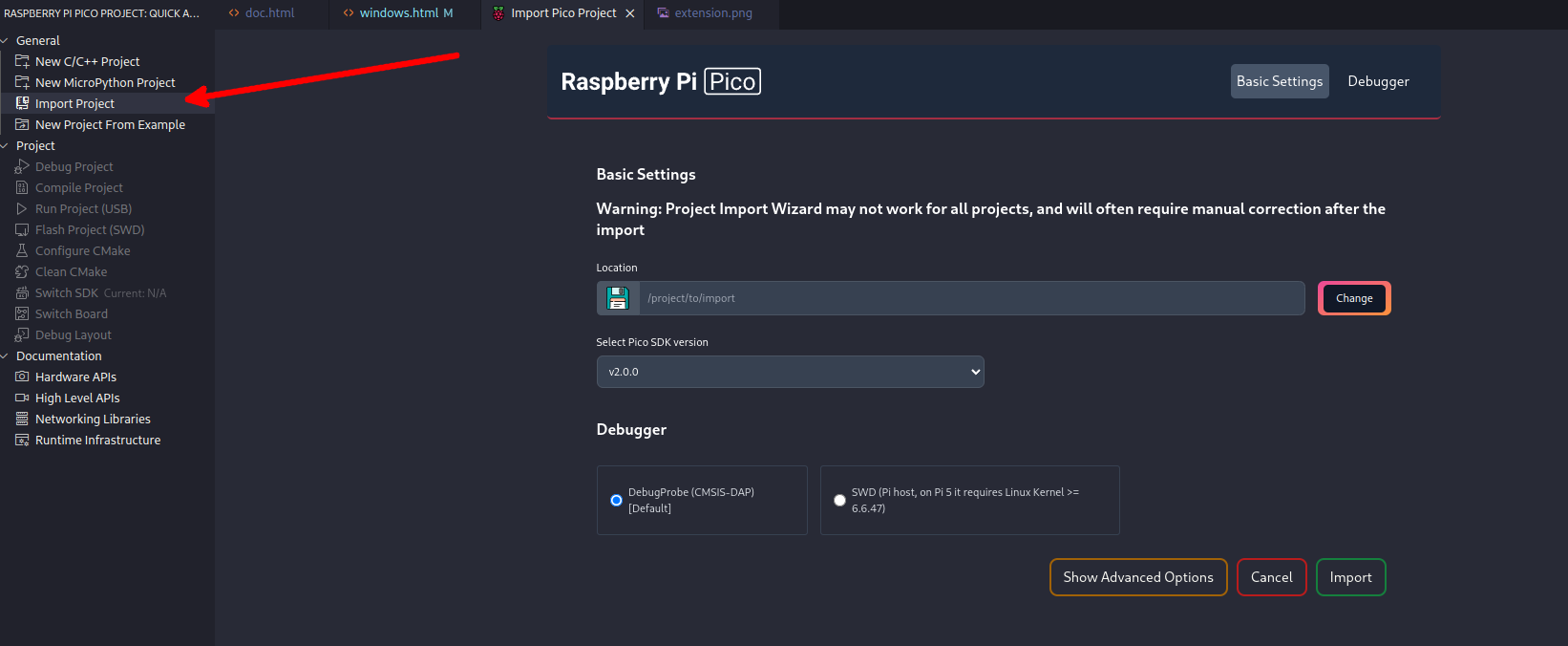
Task: Click the Raspberry Pi Pico logo title
Action: point(661,81)
